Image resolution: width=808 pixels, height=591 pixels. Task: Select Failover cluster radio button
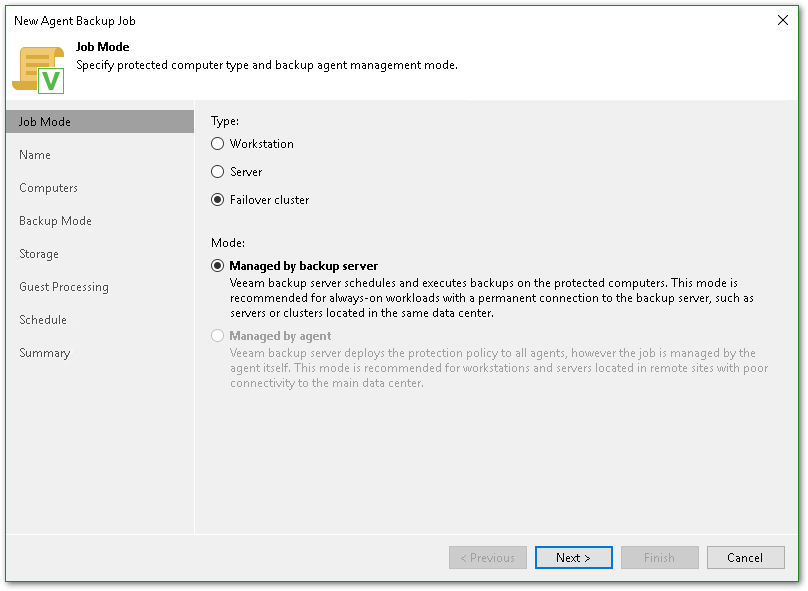[x=218, y=200]
